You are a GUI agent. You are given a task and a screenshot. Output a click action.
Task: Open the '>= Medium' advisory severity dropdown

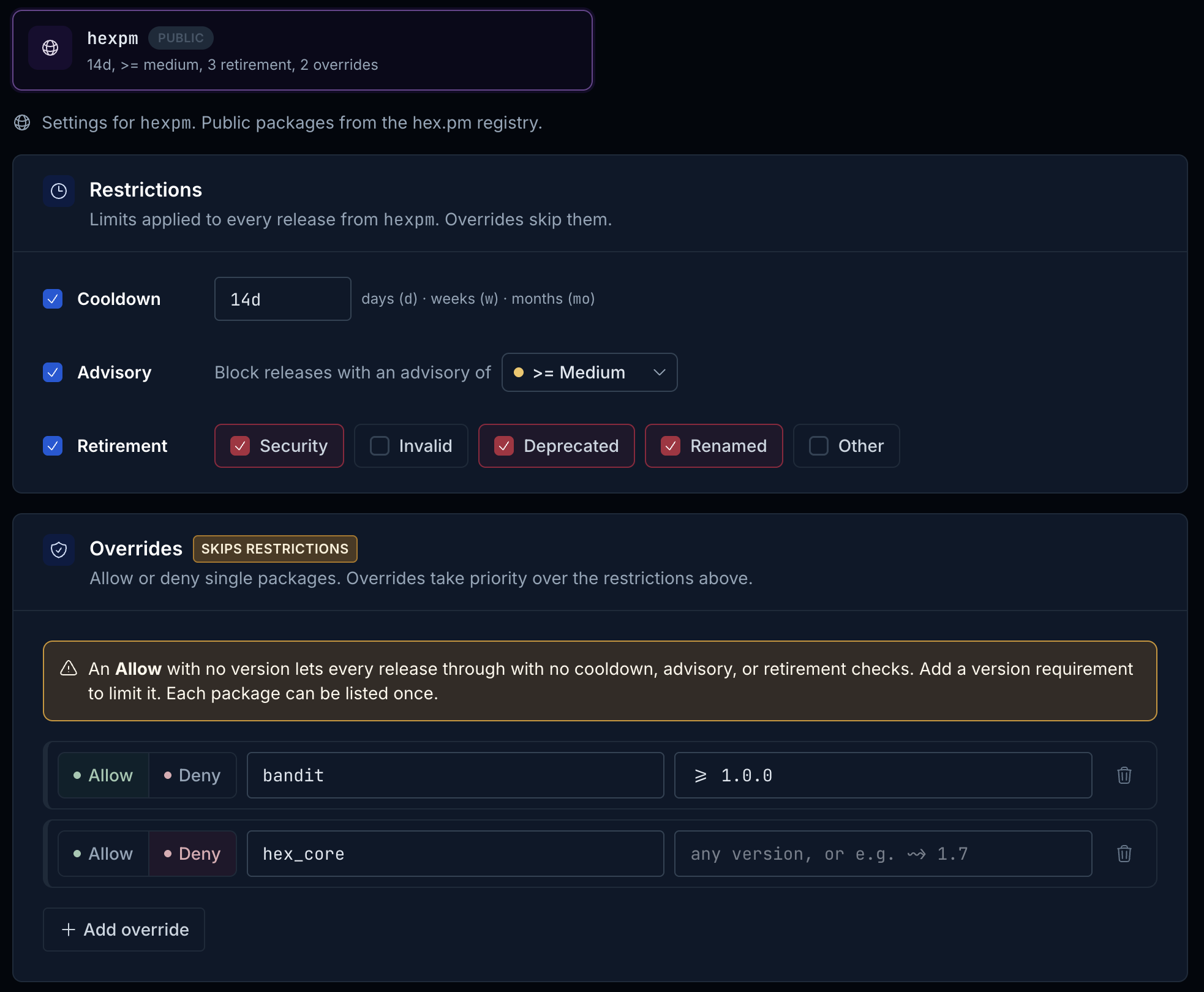tap(589, 372)
